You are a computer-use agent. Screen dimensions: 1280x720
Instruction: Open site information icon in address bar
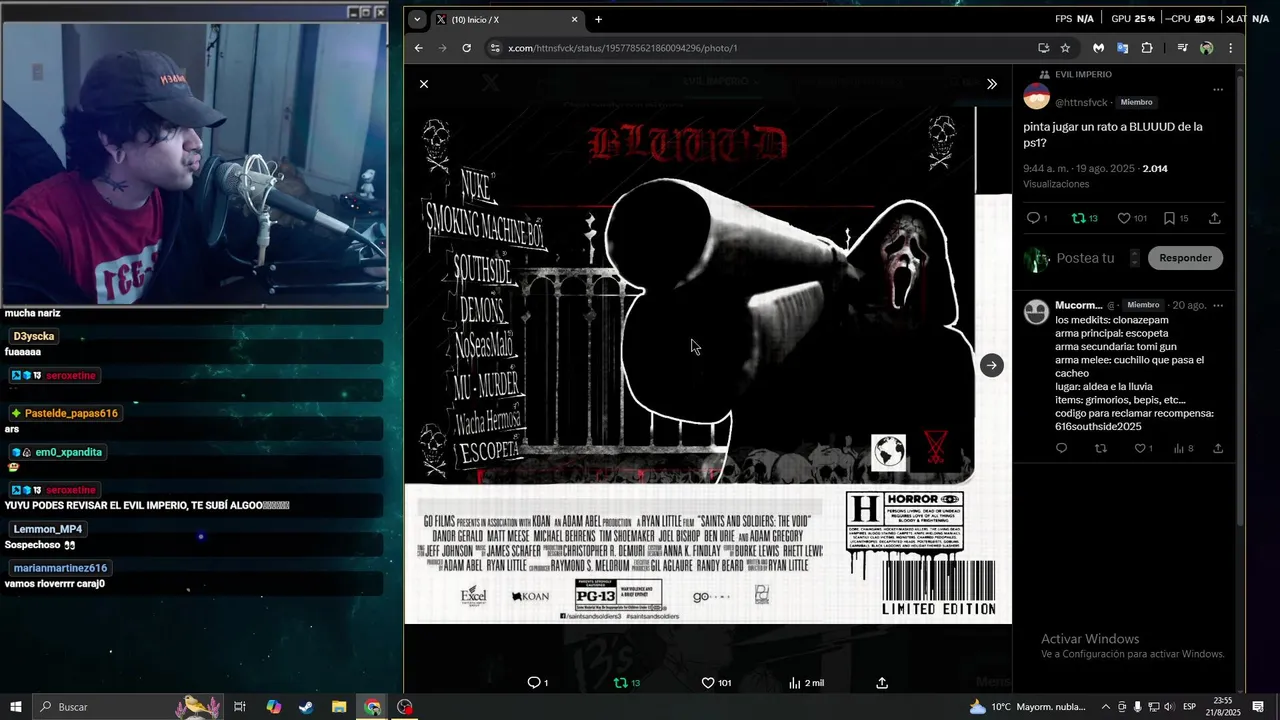pyautogui.click(x=494, y=48)
